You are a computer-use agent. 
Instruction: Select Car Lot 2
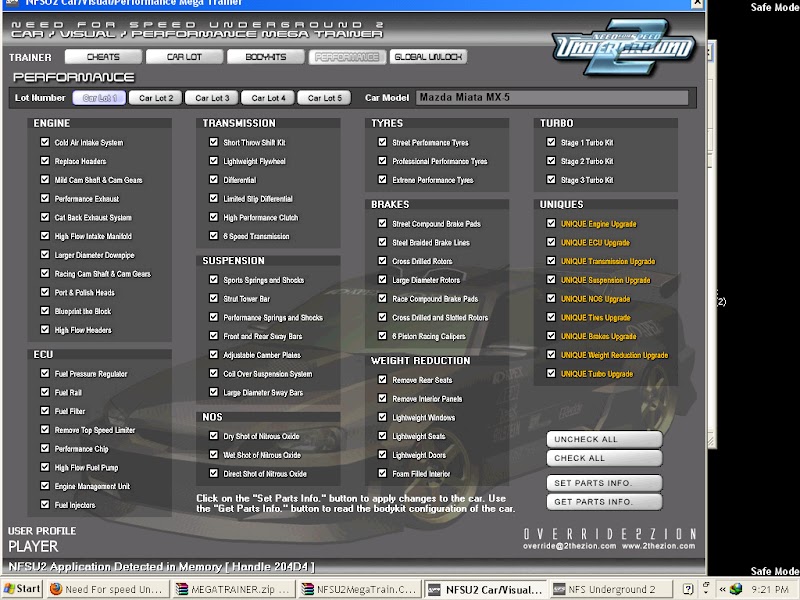[156, 98]
